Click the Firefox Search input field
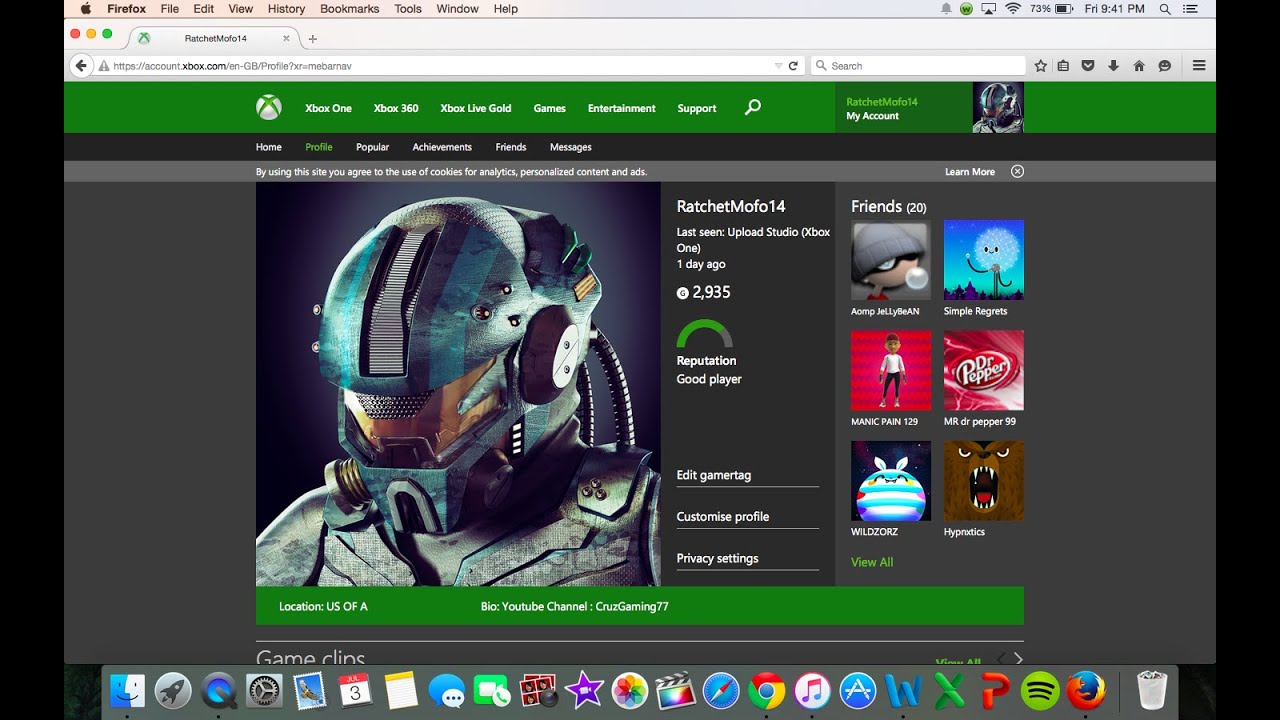Viewport: 1280px width, 720px height. [x=918, y=66]
